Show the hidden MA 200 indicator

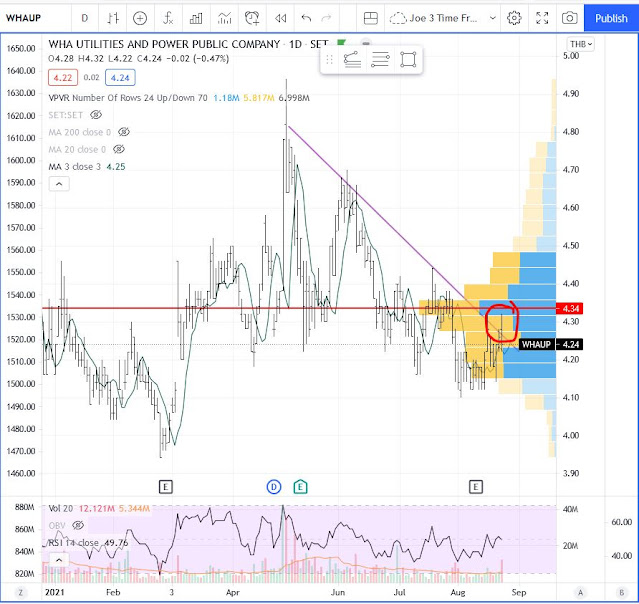tap(123, 132)
